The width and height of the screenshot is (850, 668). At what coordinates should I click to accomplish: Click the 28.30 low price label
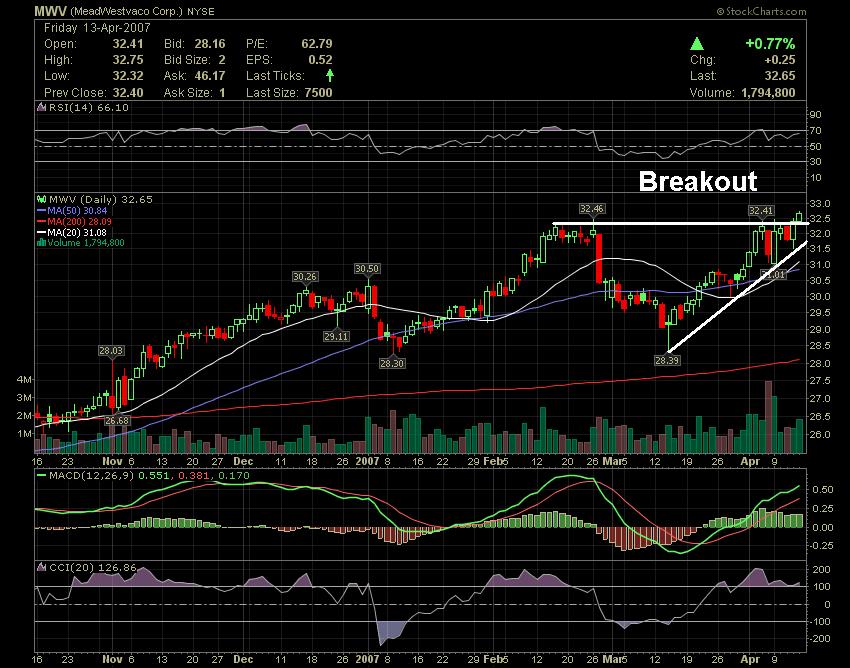click(x=392, y=363)
